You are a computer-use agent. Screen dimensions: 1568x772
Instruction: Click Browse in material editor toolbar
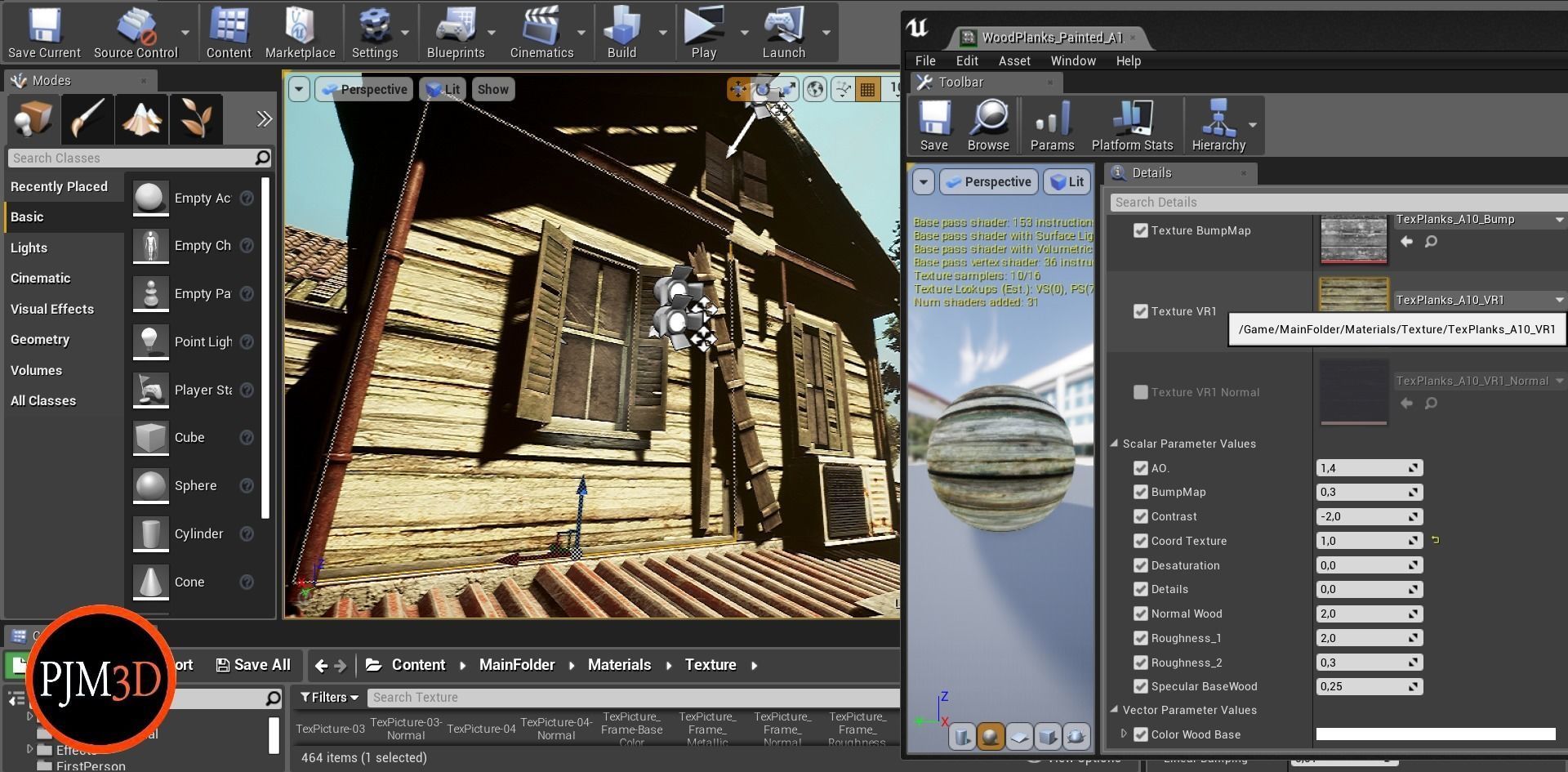click(988, 126)
